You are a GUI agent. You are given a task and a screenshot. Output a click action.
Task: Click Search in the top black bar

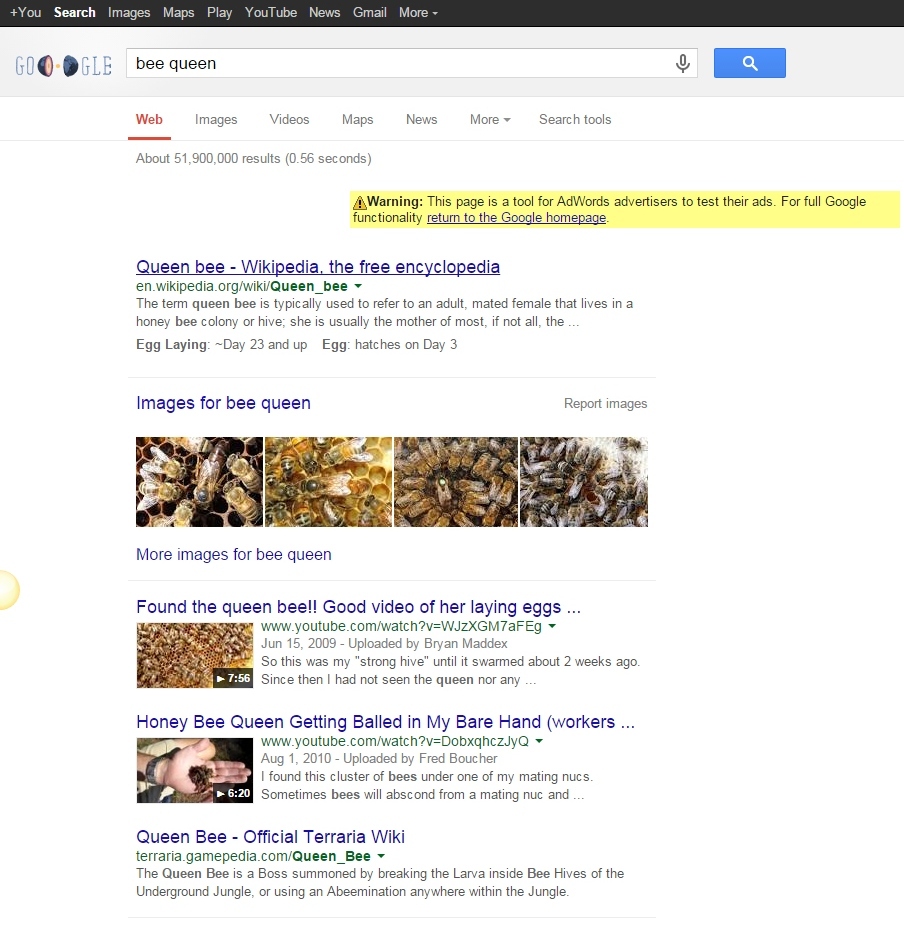(x=75, y=12)
